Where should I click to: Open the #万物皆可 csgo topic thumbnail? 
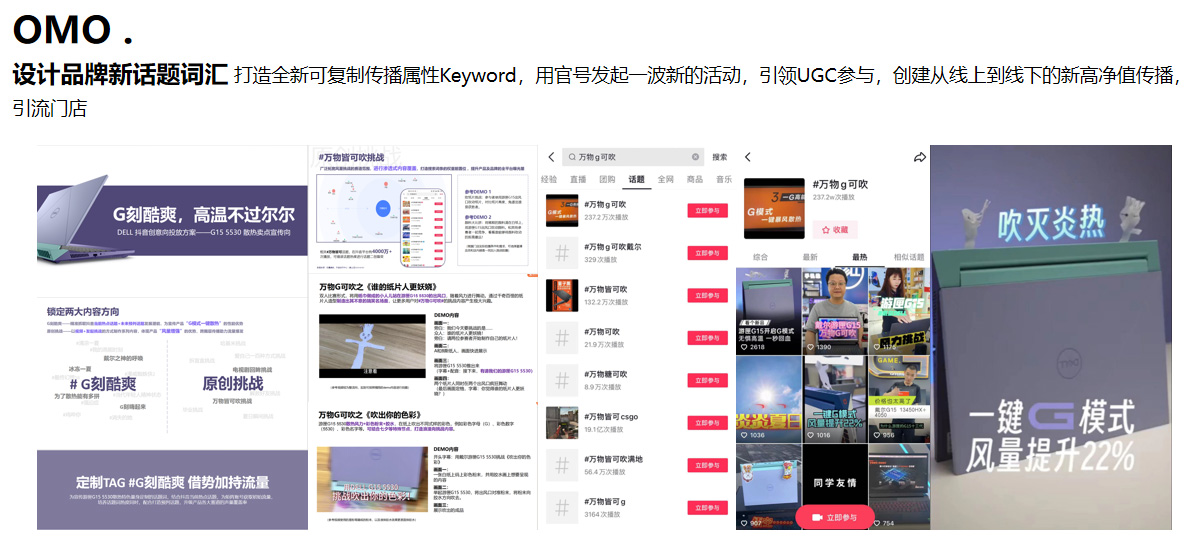click(x=562, y=423)
